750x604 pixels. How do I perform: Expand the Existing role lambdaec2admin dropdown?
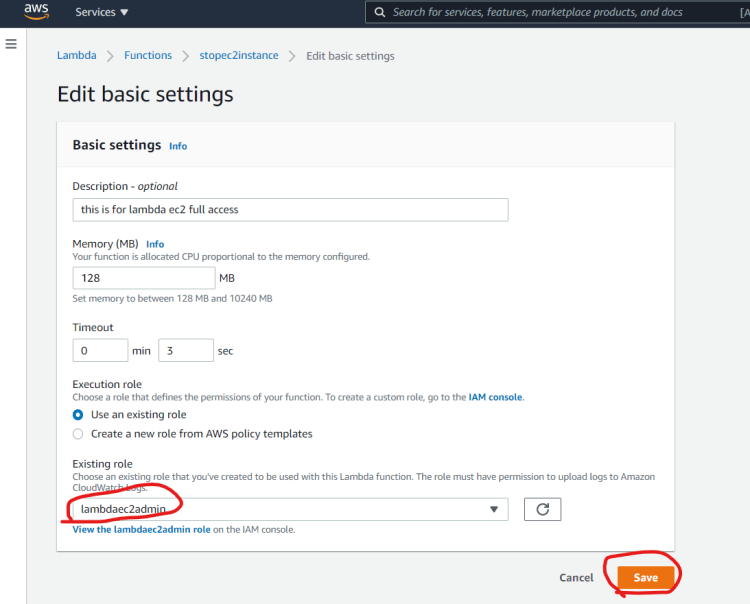click(290, 509)
